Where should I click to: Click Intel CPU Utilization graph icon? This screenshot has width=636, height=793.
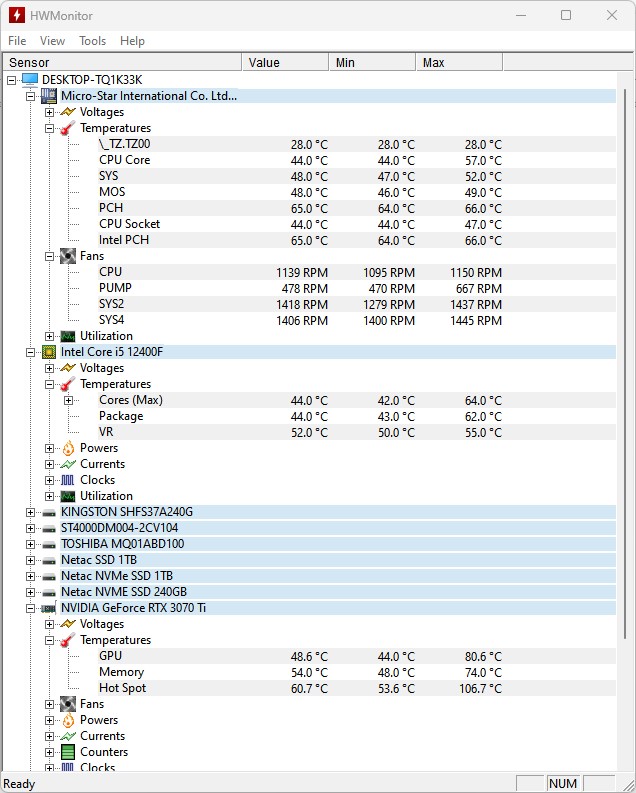[x=68, y=496]
